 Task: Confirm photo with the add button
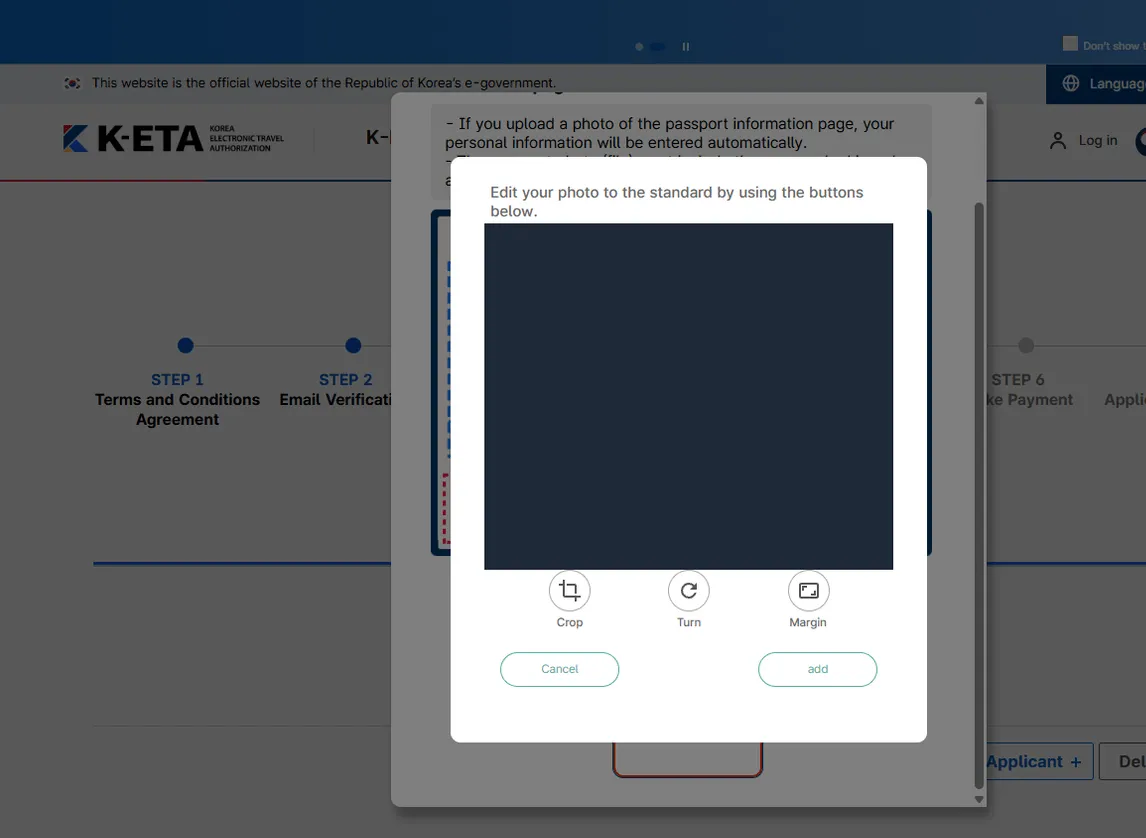tap(817, 669)
